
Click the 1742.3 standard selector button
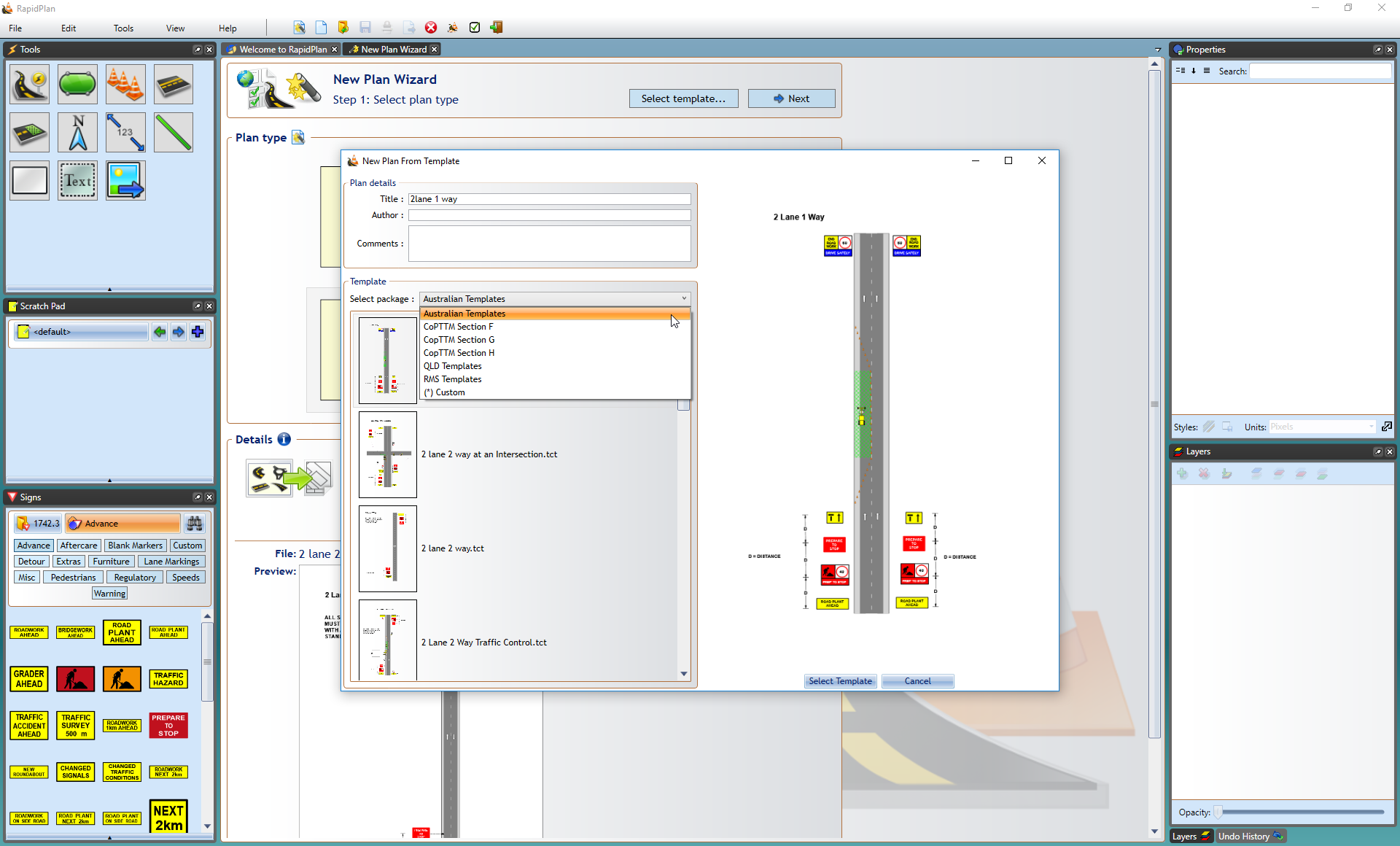click(x=38, y=524)
